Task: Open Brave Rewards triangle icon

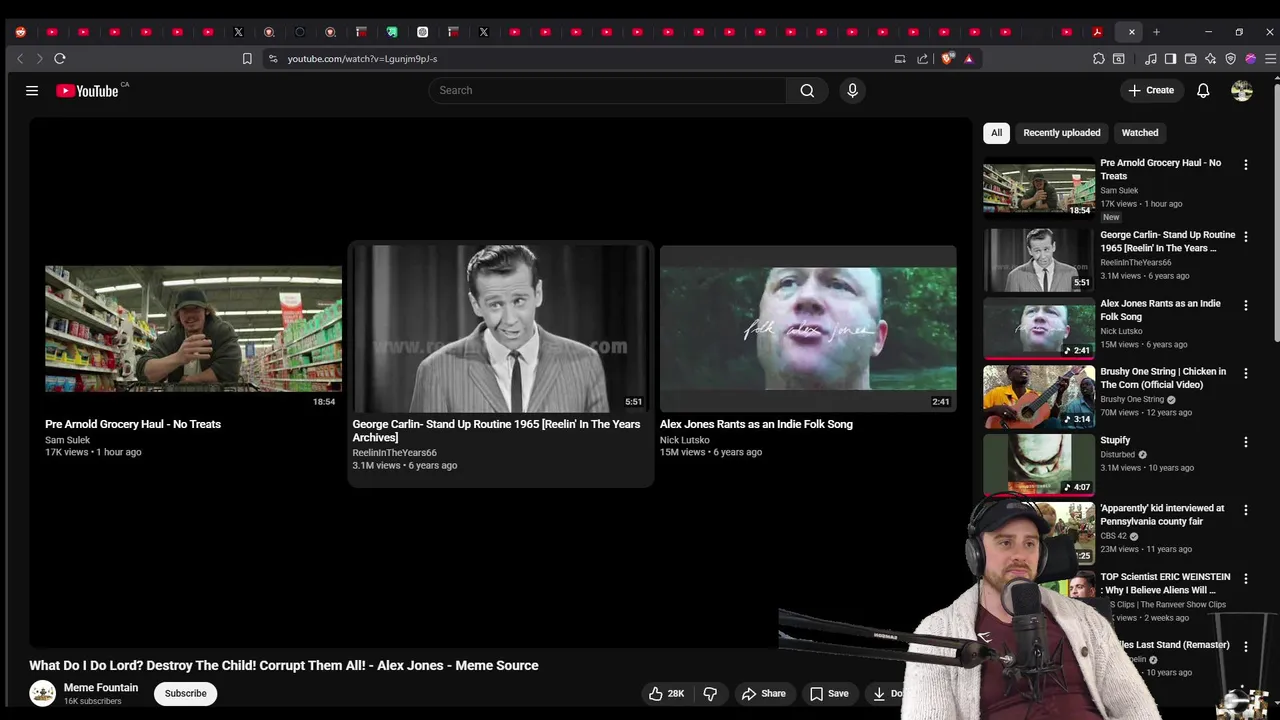Action: point(968,59)
